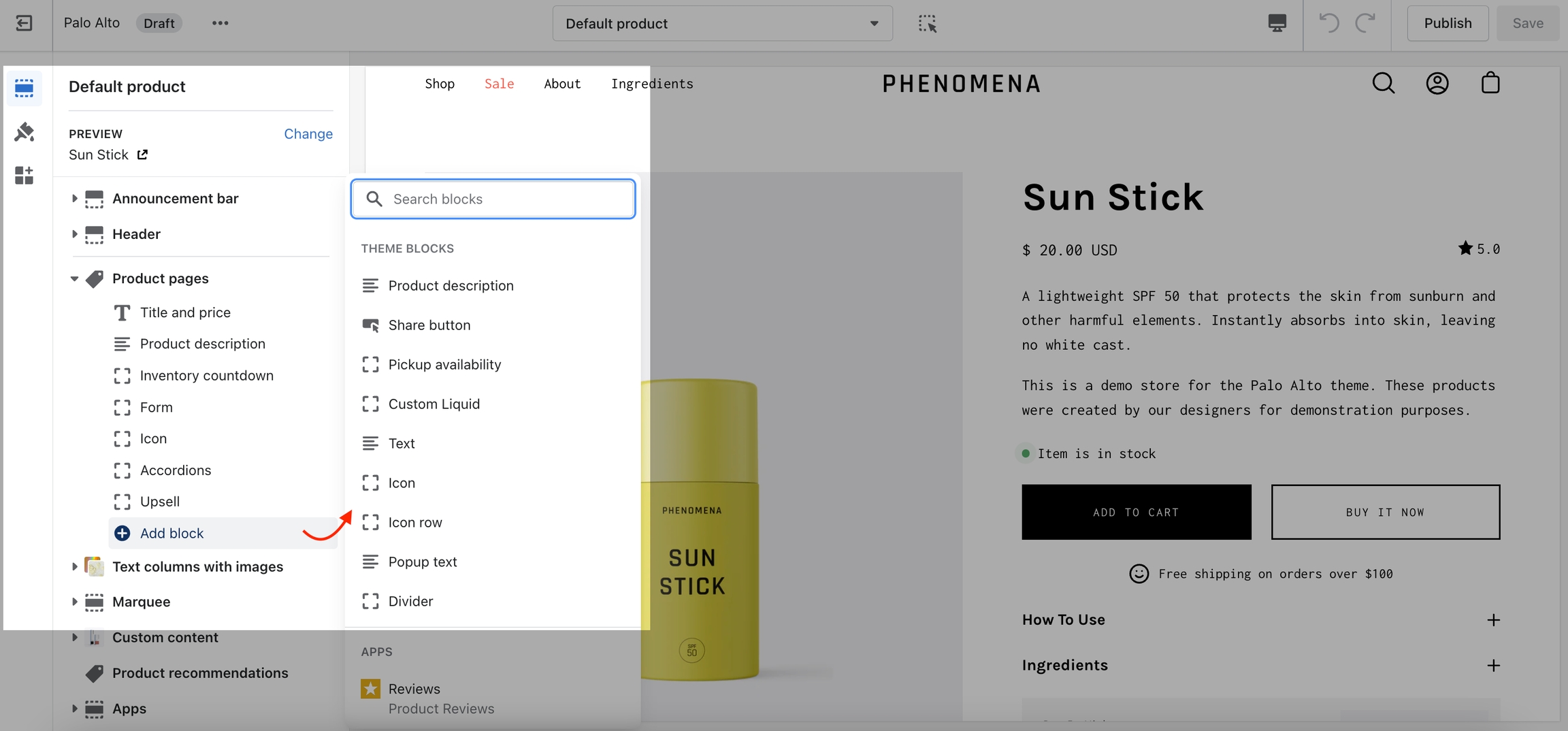Select the Inventory countdown block

pyautogui.click(x=206, y=375)
